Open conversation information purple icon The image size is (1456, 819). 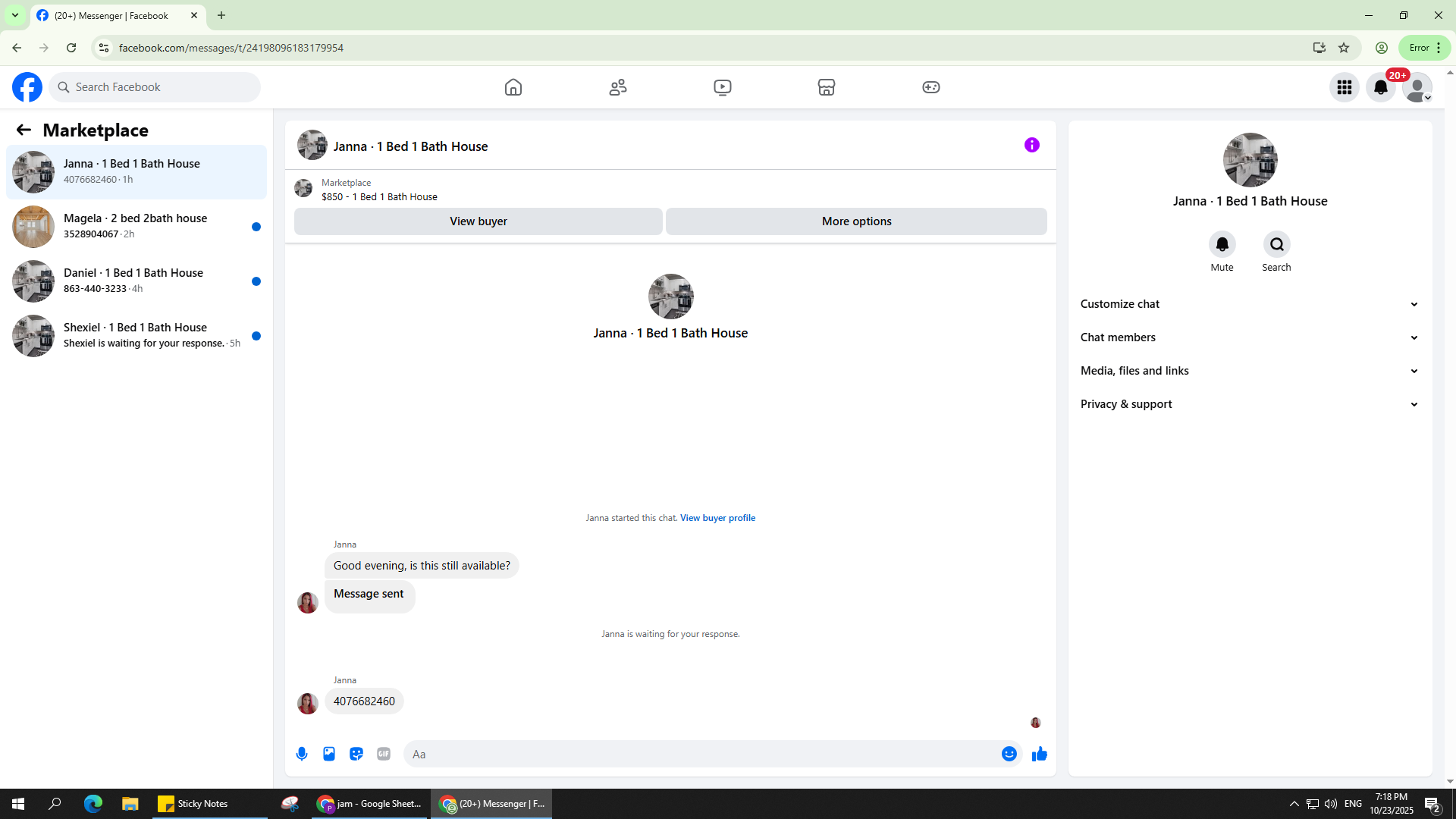point(1031,145)
